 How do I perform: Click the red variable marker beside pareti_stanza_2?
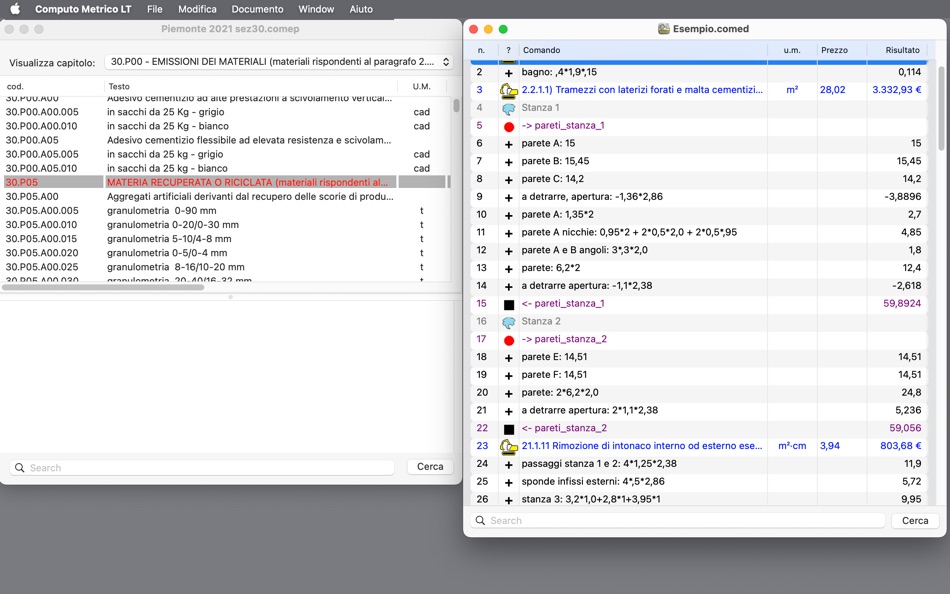(509, 339)
